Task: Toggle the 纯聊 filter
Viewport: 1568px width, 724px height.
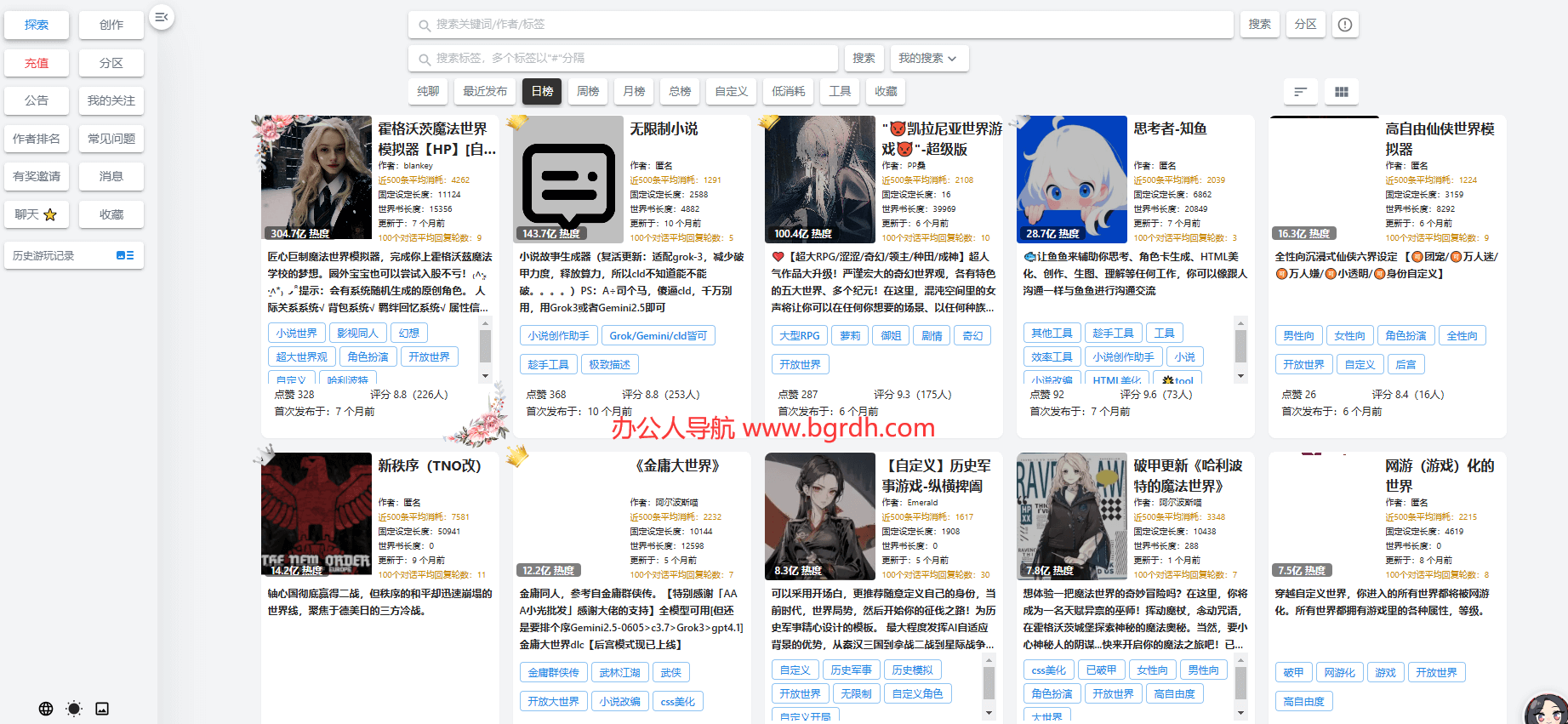Action: click(x=429, y=91)
